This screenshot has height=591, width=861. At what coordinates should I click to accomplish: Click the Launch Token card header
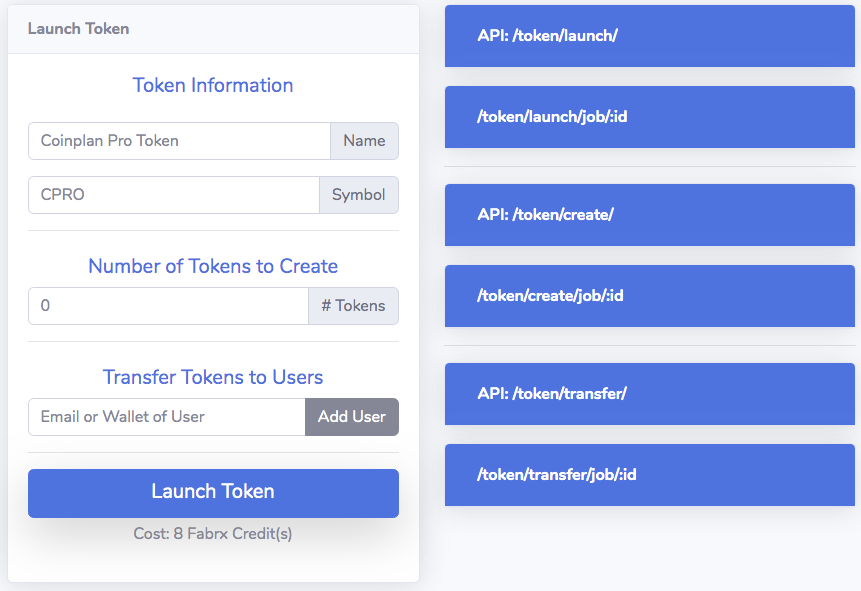[78, 29]
